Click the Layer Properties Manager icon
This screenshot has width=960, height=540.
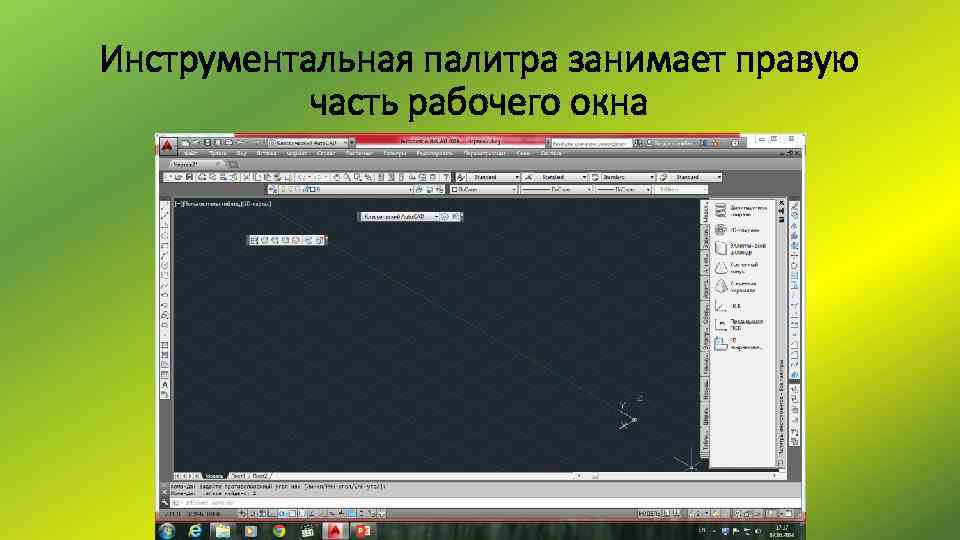click(x=273, y=190)
